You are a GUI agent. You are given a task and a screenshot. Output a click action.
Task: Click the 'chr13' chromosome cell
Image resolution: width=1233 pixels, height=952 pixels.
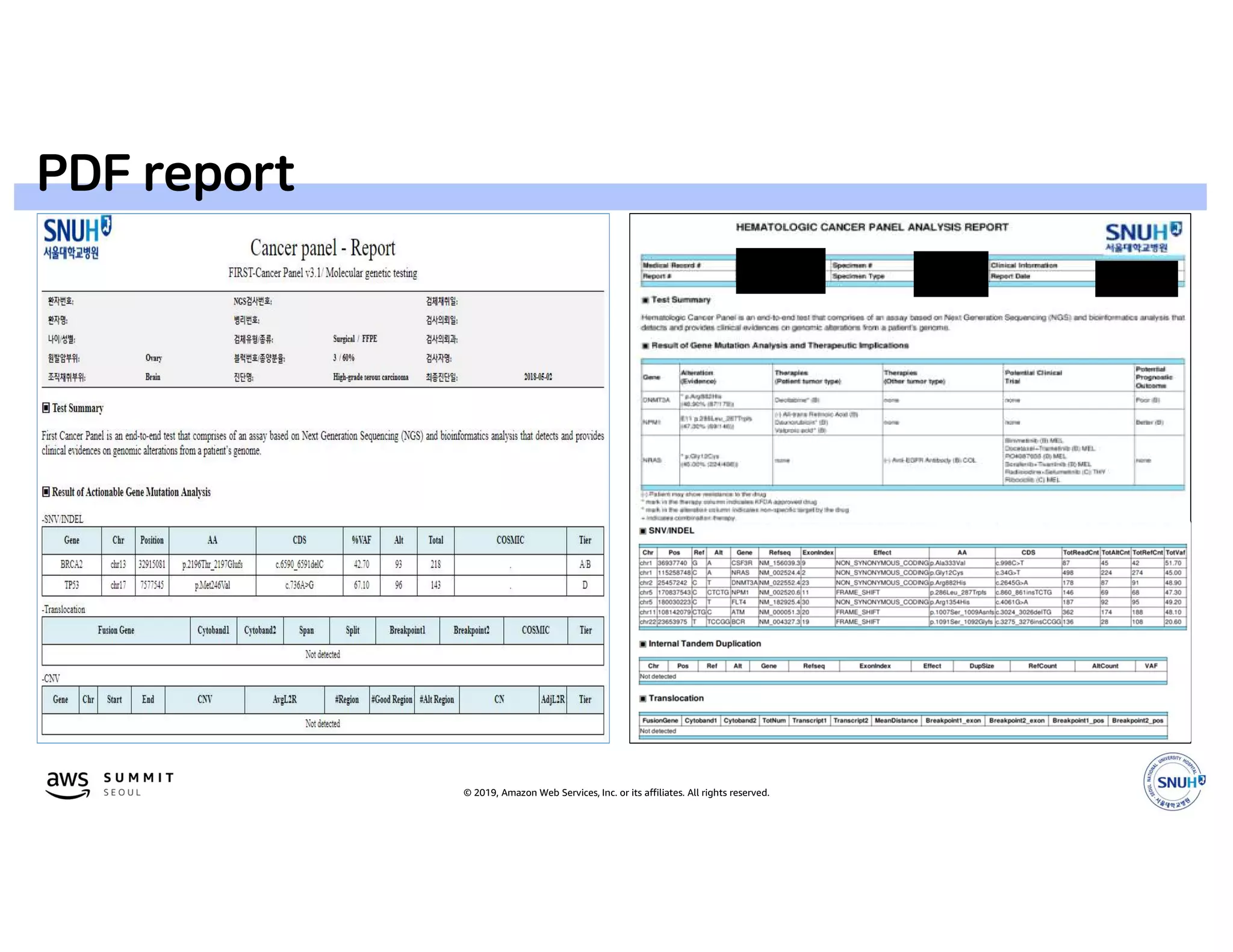coord(119,564)
